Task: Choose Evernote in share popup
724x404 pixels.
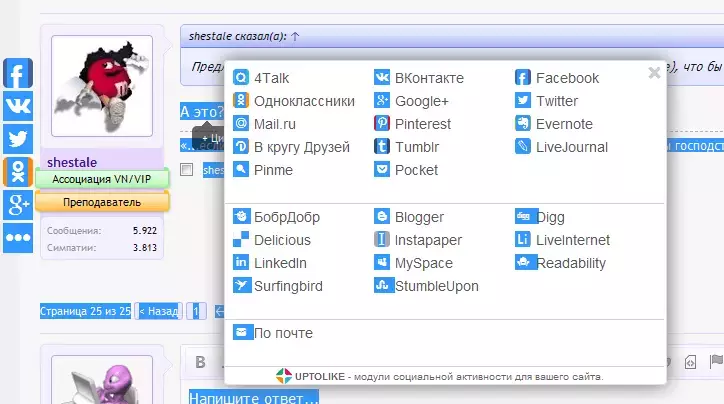Action: tap(554, 124)
